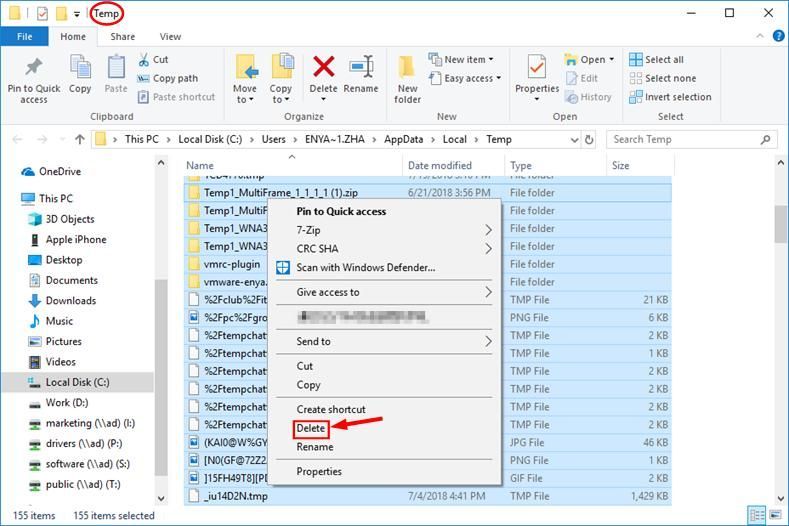Go up one folder level arrow
Screen dimensions: 789x526
click(80, 139)
